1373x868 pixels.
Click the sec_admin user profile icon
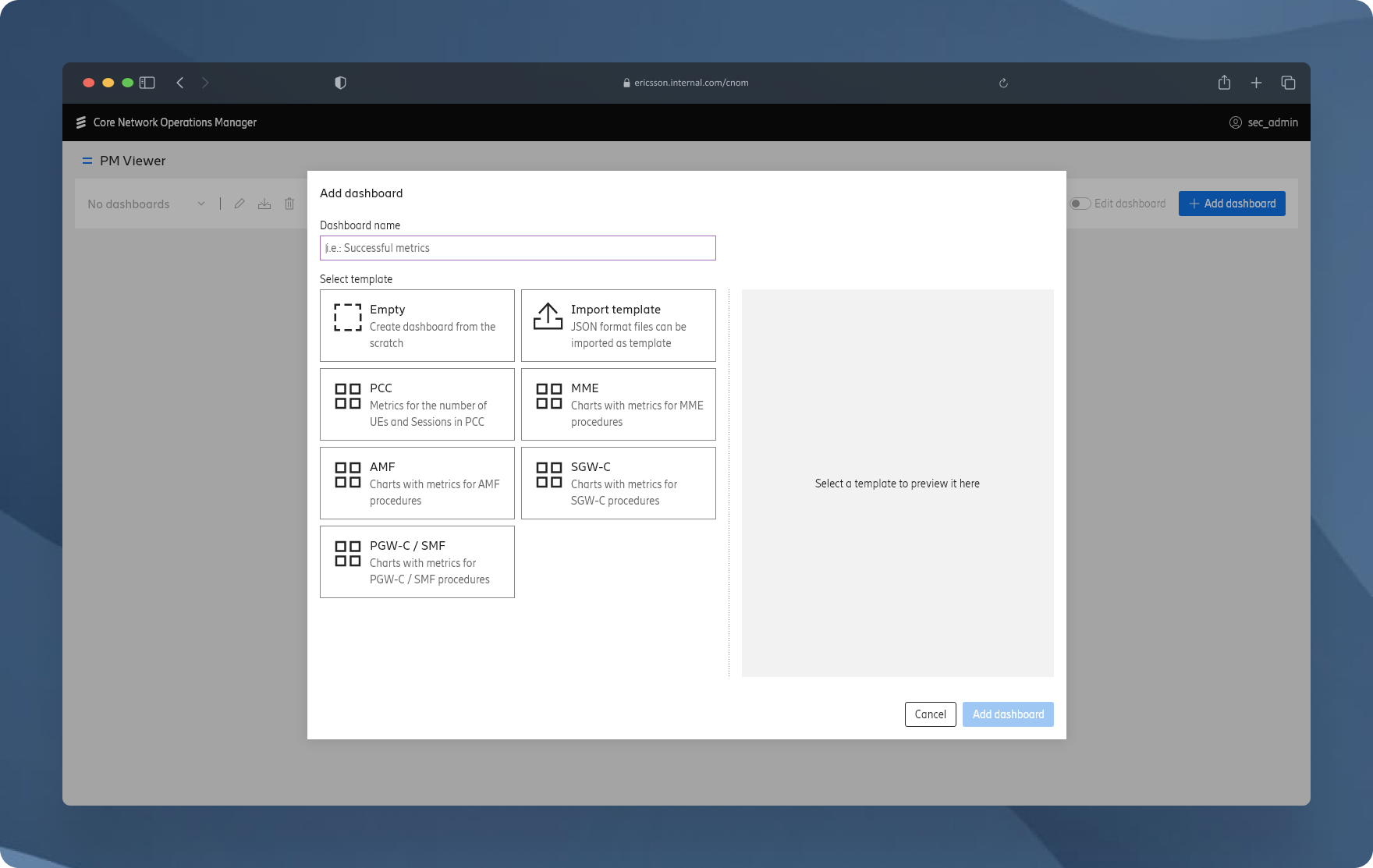pyautogui.click(x=1235, y=122)
